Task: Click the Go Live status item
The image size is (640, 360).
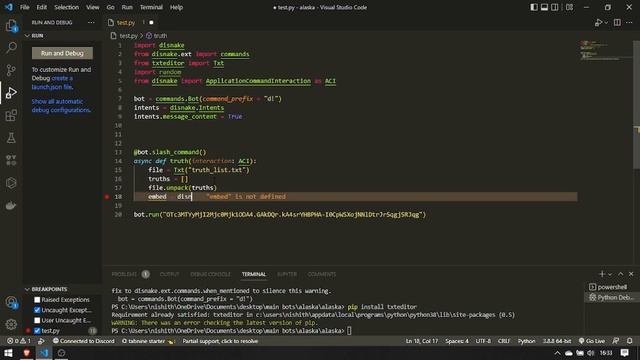Action: (591, 341)
